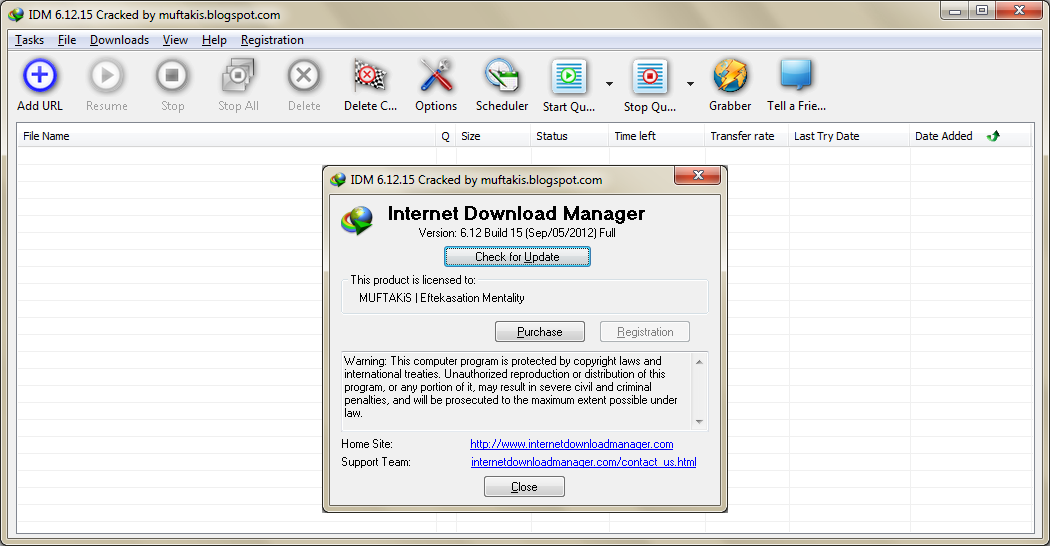Click the Start Queue icon
Image resolution: width=1050 pixels, height=546 pixels.
569,76
